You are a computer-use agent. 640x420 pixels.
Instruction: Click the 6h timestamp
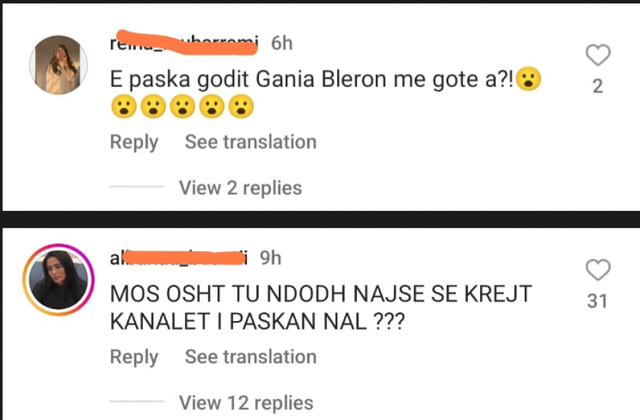pyautogui.click(x=282, y=43)
